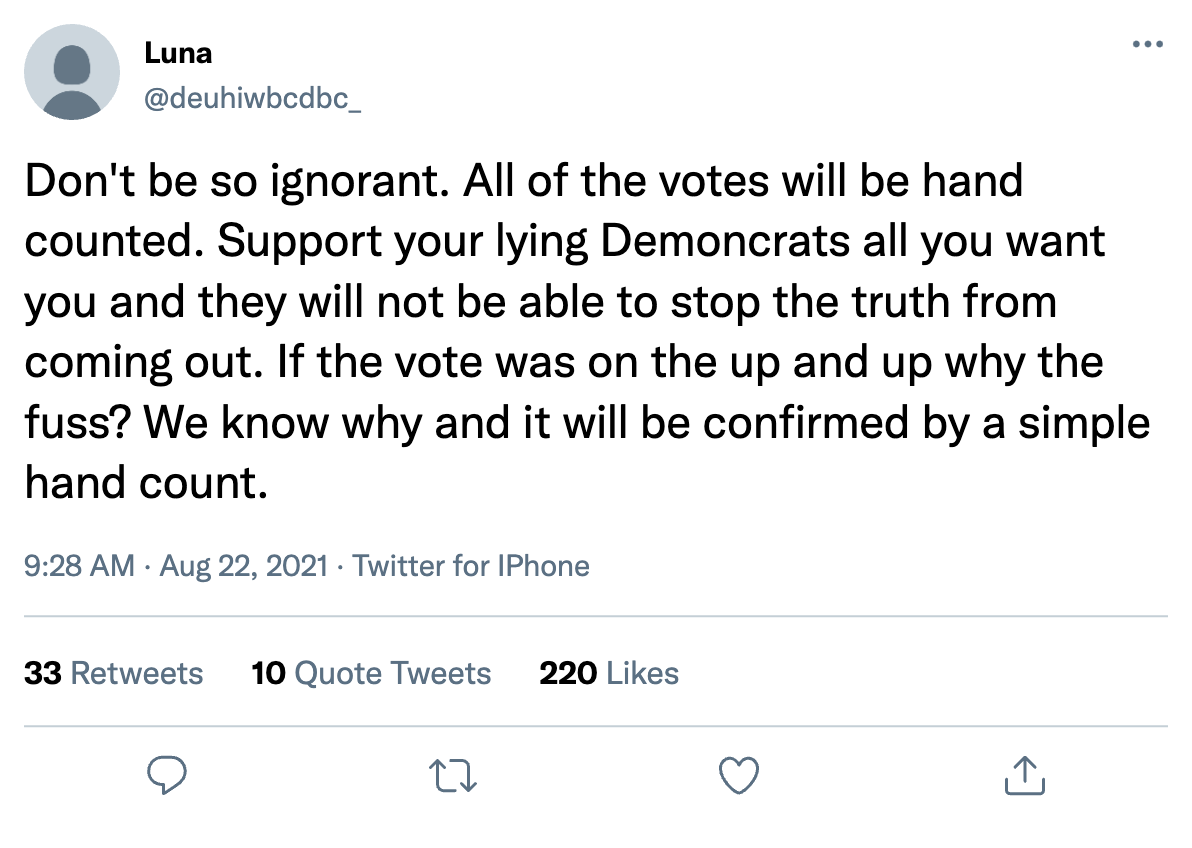Open the Twitter for iPhone source link
This screenshot has width=1192, height=848.
tap(471, 566)
